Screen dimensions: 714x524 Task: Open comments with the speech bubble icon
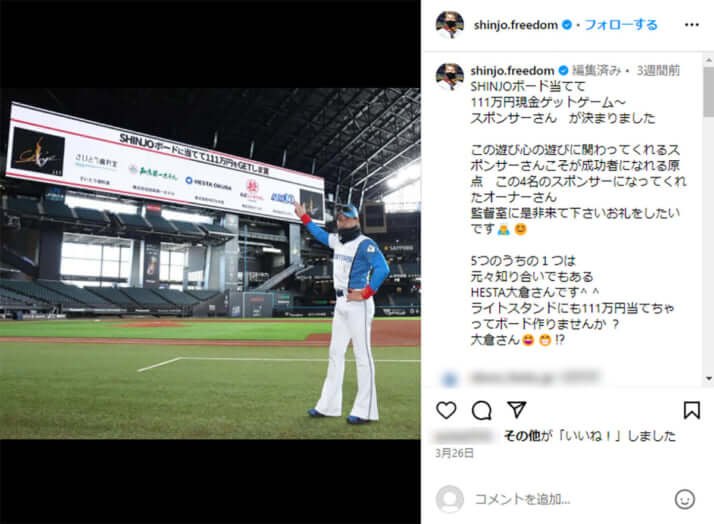[x=481, y=410]
